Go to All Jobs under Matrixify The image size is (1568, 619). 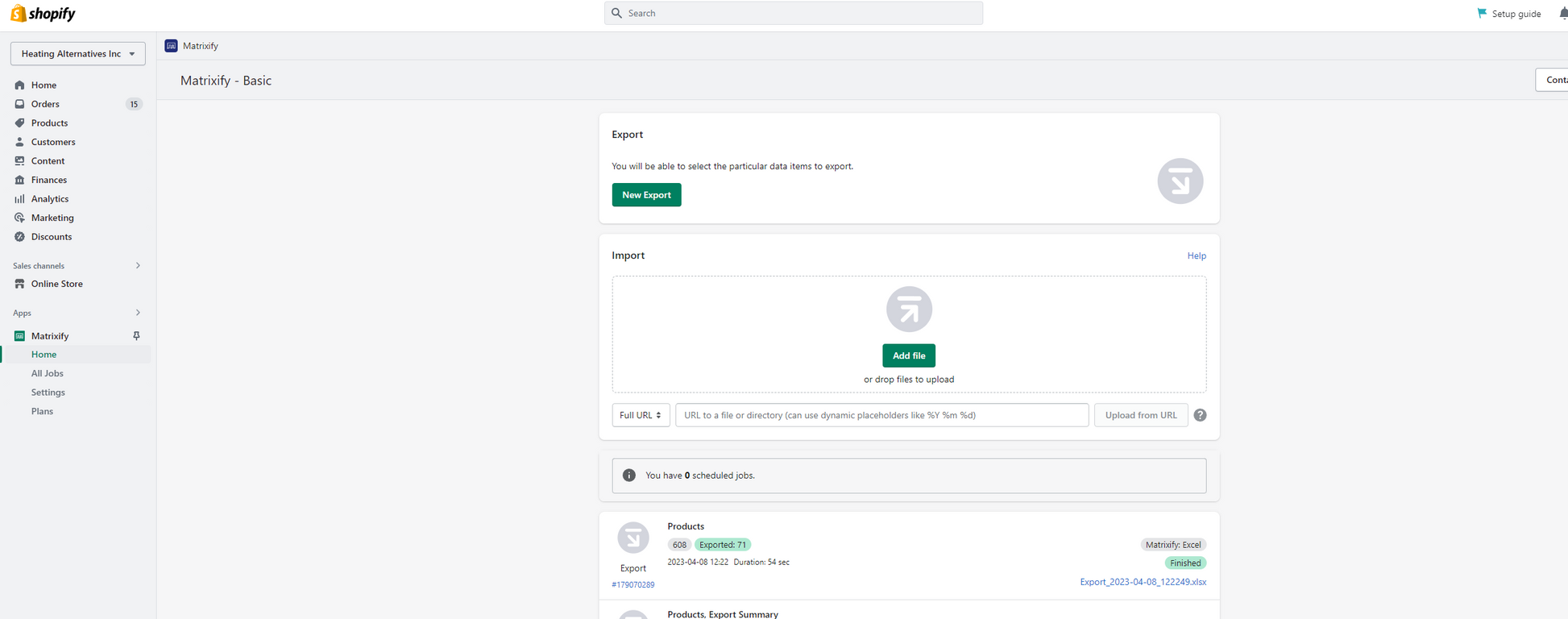(x=48, y=373)
